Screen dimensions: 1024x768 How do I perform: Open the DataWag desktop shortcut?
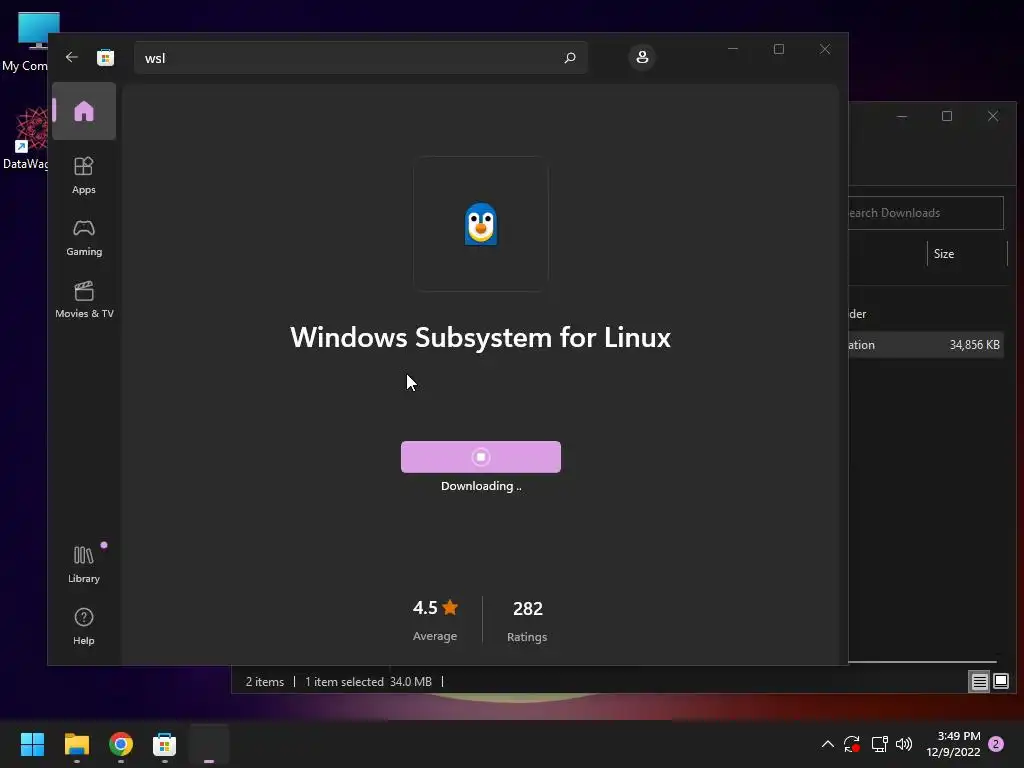coord(27,138)
